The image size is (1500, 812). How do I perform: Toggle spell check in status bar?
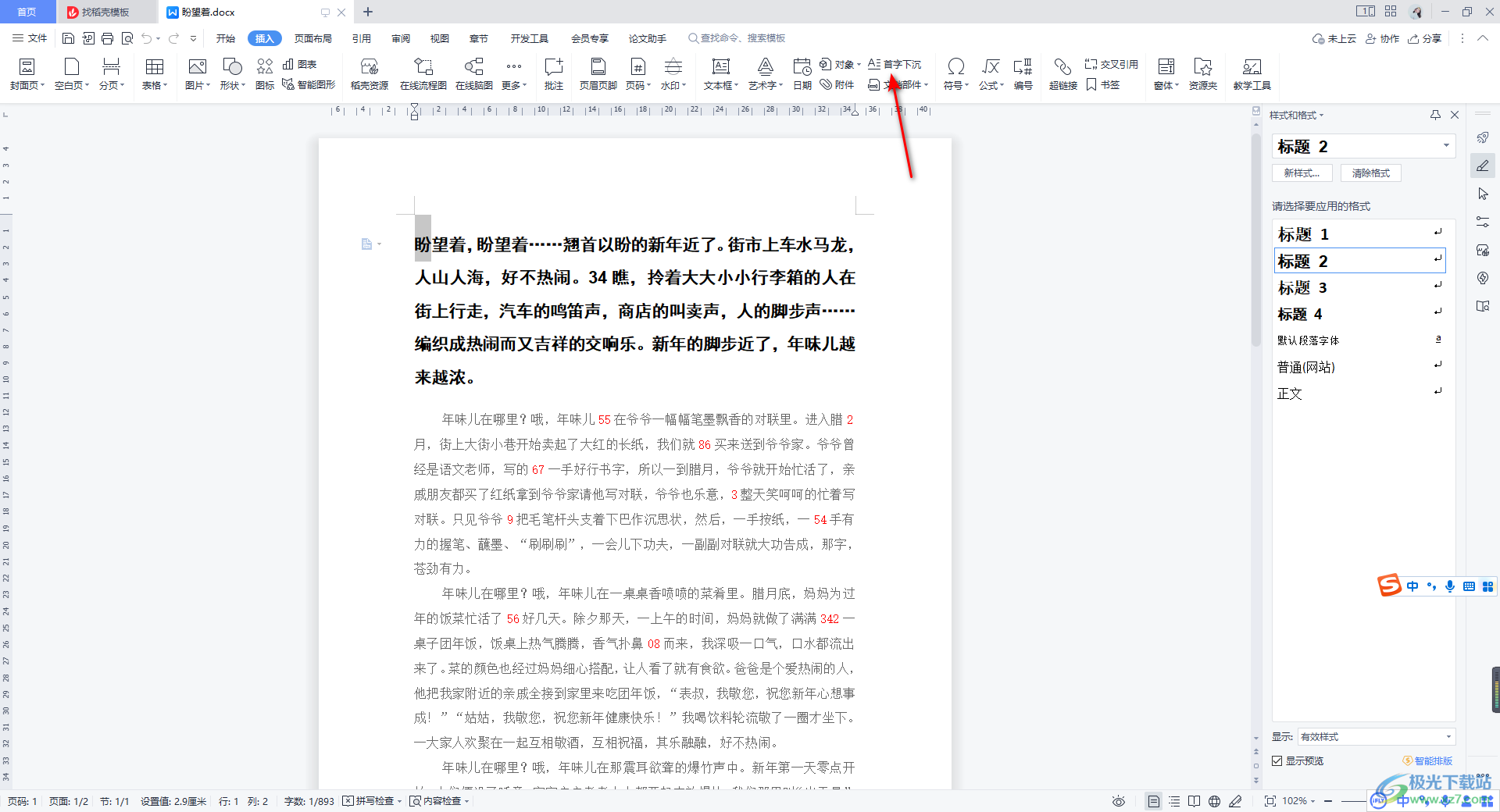coord(372,801)
